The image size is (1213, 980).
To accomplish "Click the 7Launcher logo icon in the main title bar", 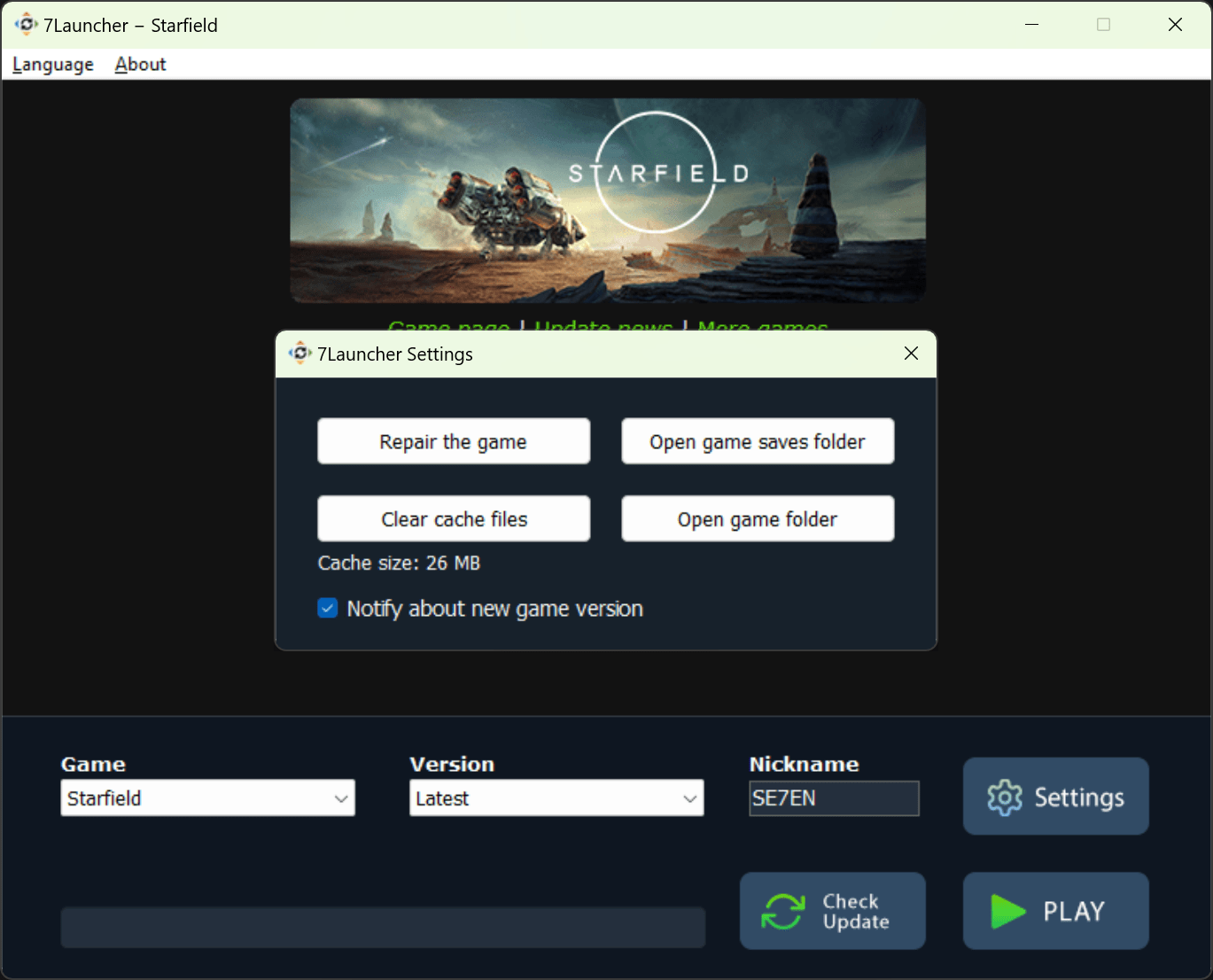I will [27, 25].
